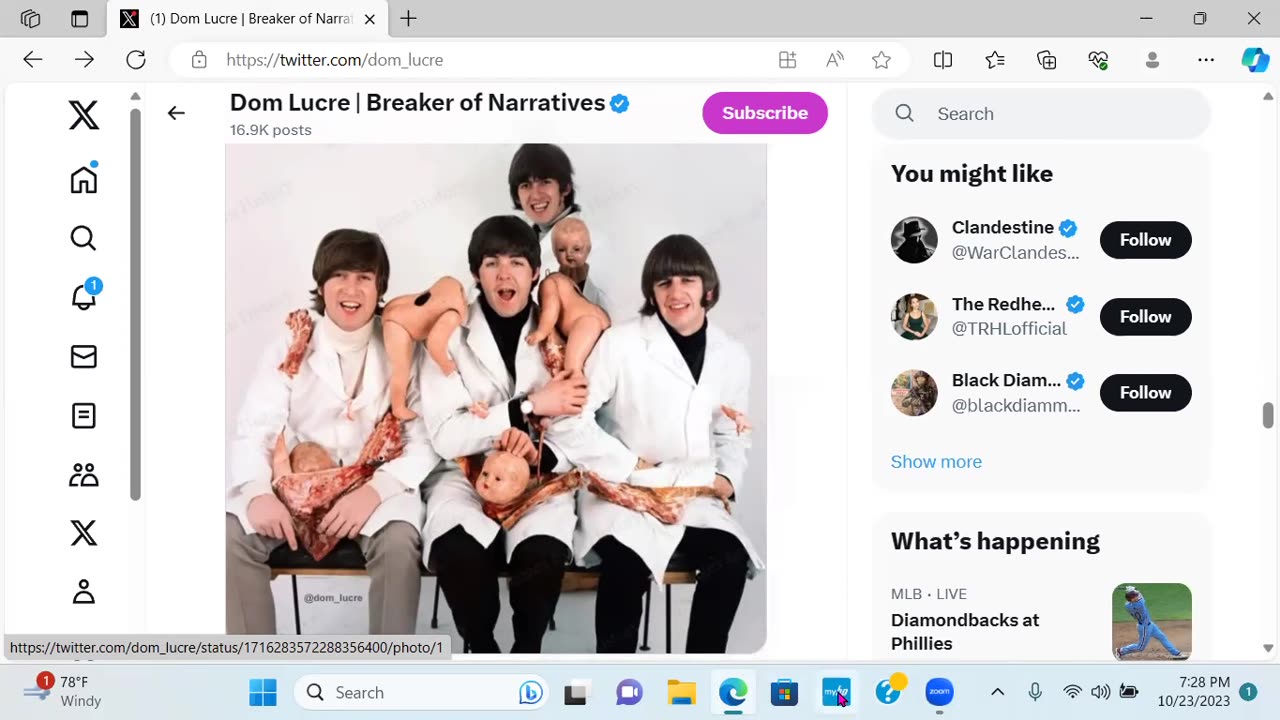Click Show more suggestions
The width and height of the screenshot is (1280, 720).
click(936, 462)
